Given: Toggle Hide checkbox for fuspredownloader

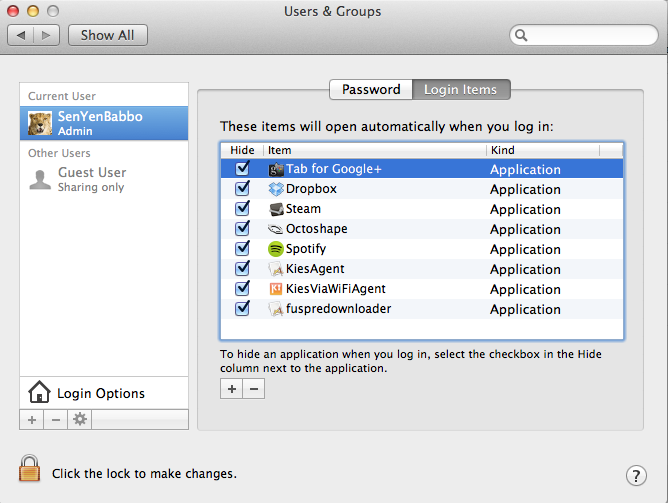Looking at the screenshot, I should coord(242,308).
